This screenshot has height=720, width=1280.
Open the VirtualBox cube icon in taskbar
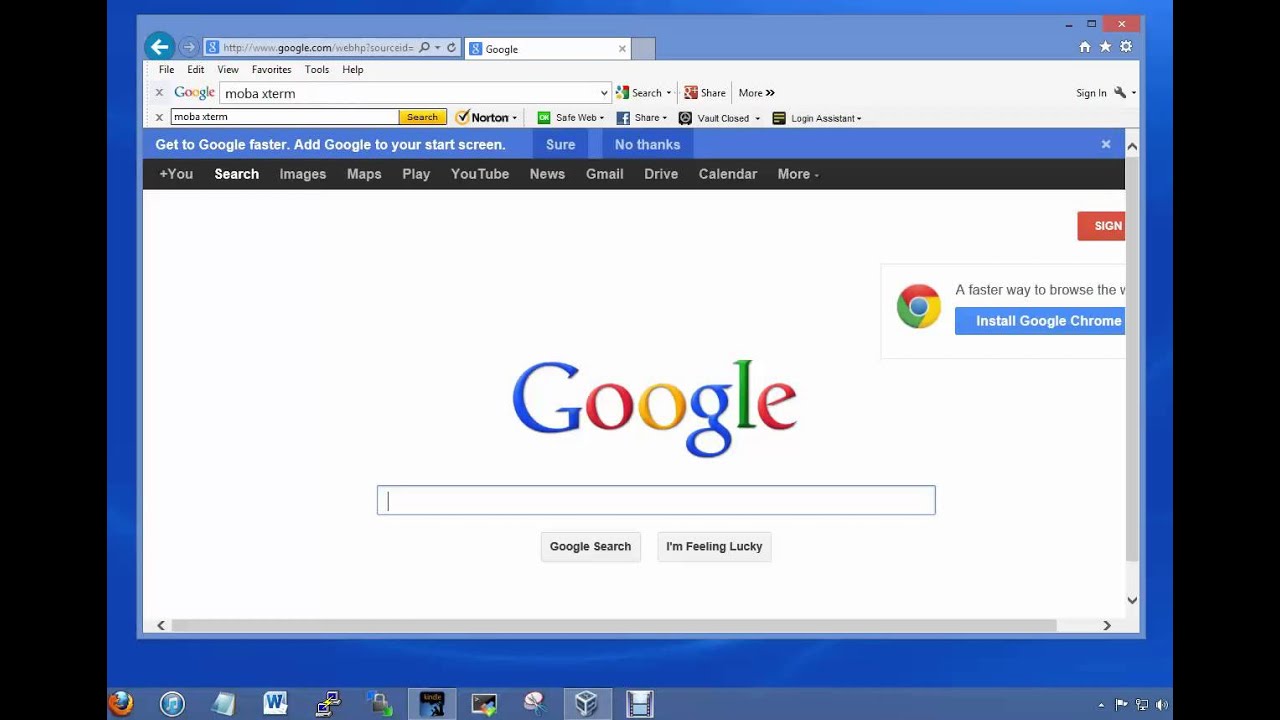point(587,704)
